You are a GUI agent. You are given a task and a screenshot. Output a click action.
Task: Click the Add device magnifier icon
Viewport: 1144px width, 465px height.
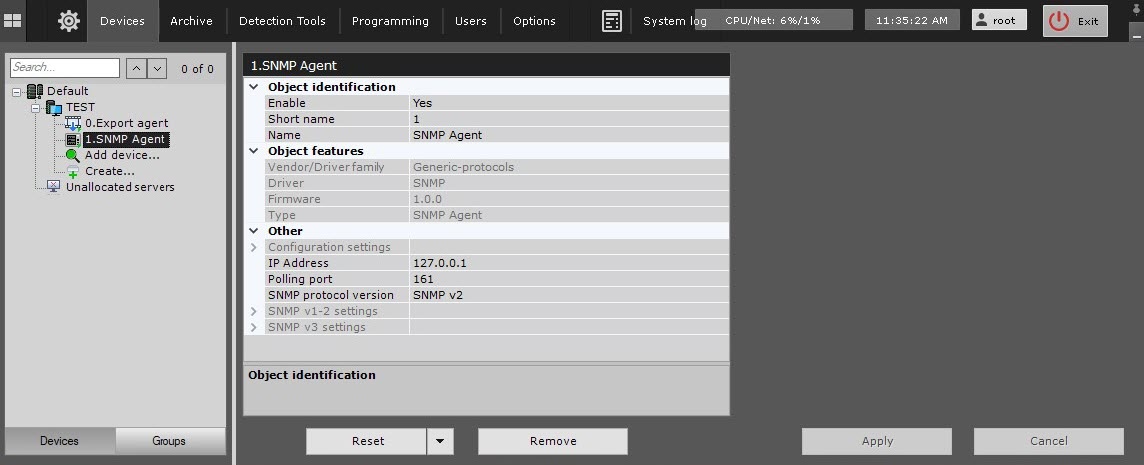pos(72,155)
